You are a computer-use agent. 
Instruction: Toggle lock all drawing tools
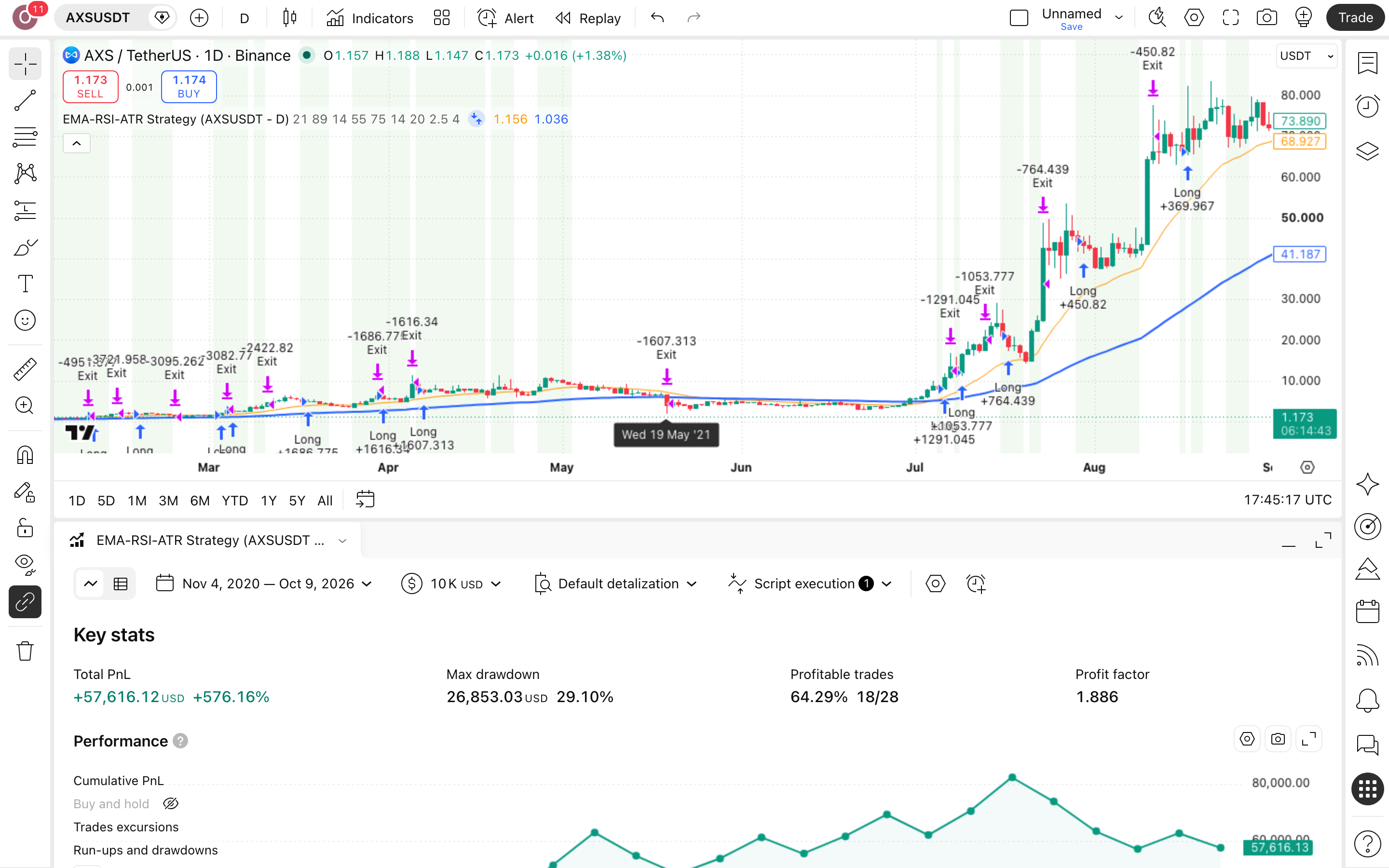coord(25,528)
